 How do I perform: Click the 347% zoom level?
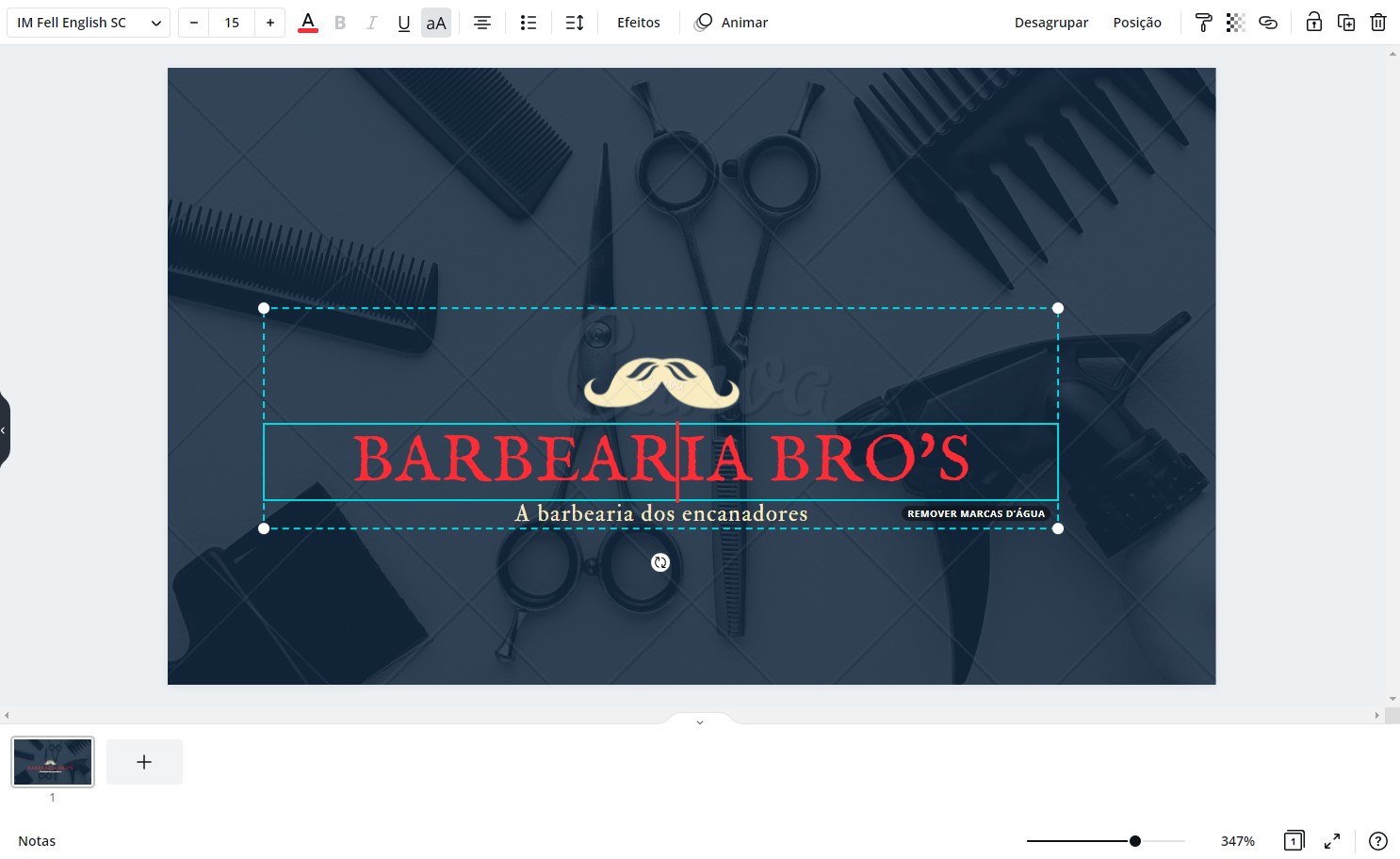(1238, 841)
